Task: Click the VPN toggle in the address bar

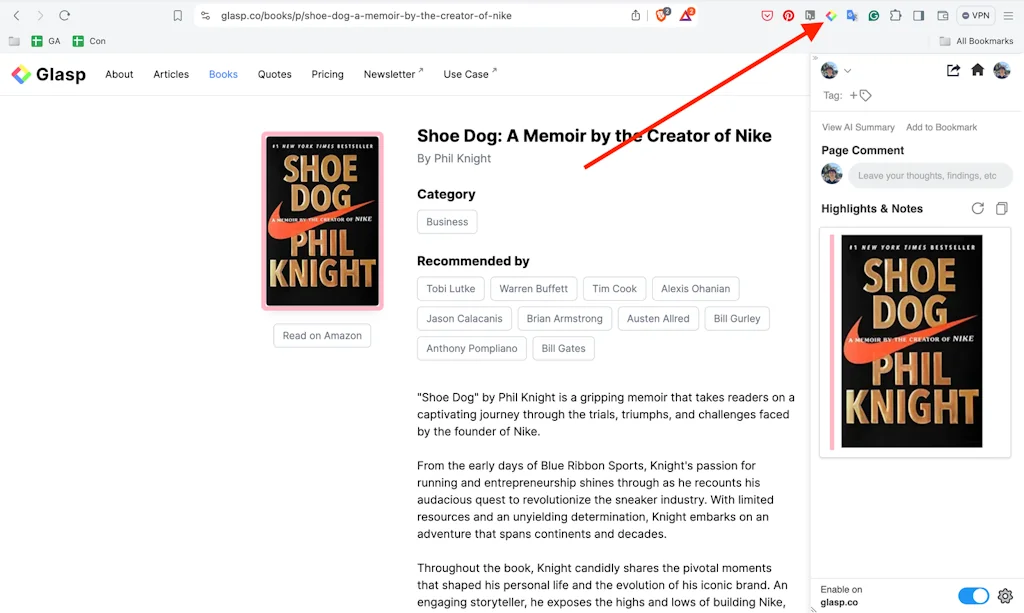Action: tap(975, 15)
